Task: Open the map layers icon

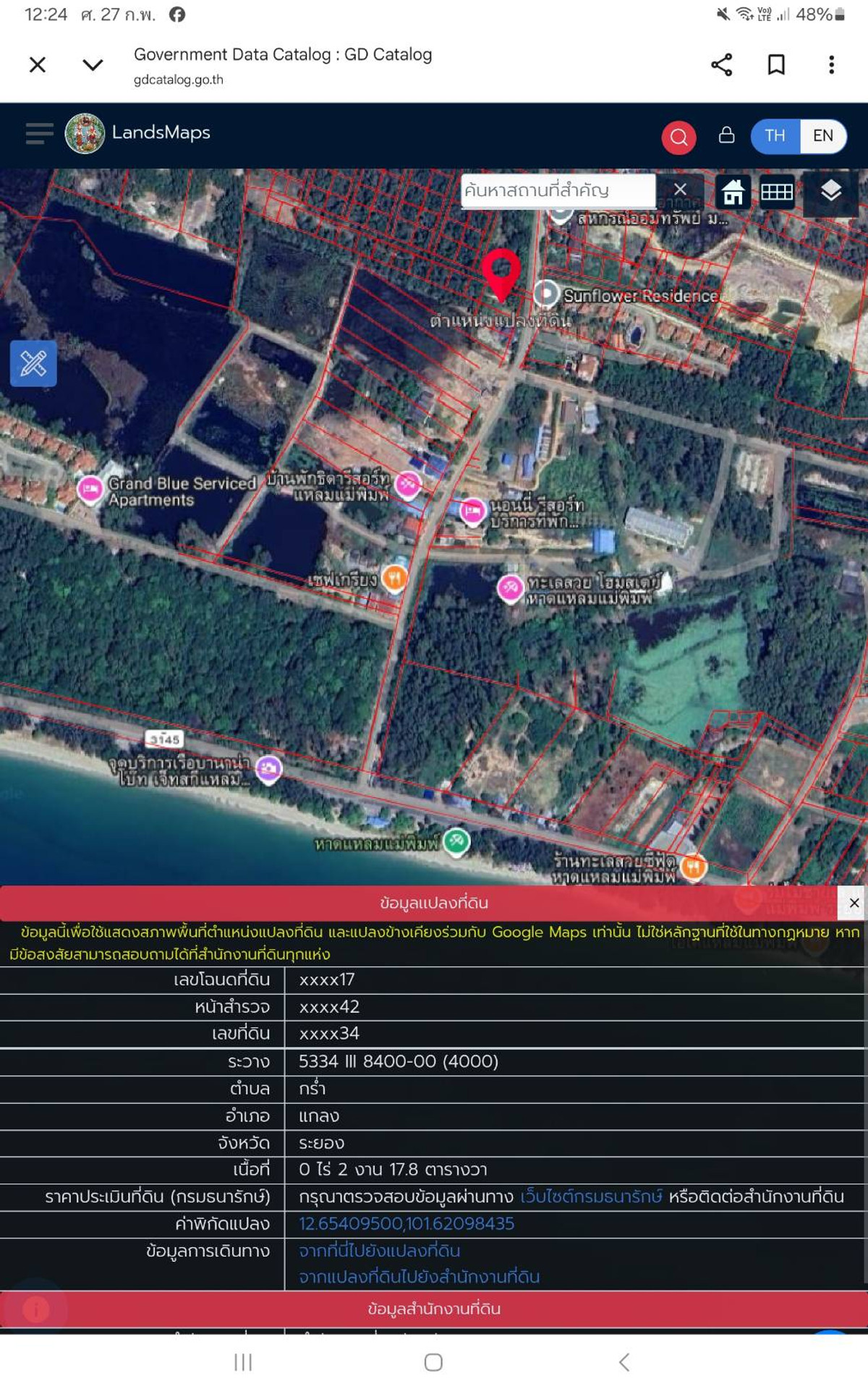Action: click(x=830, y=192)
